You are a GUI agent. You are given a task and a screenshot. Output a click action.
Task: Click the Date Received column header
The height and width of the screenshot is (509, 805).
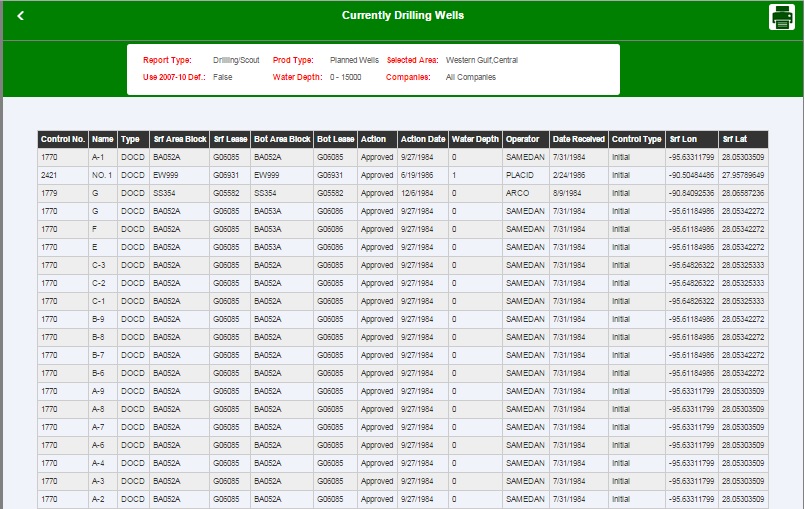pos(579,139)
